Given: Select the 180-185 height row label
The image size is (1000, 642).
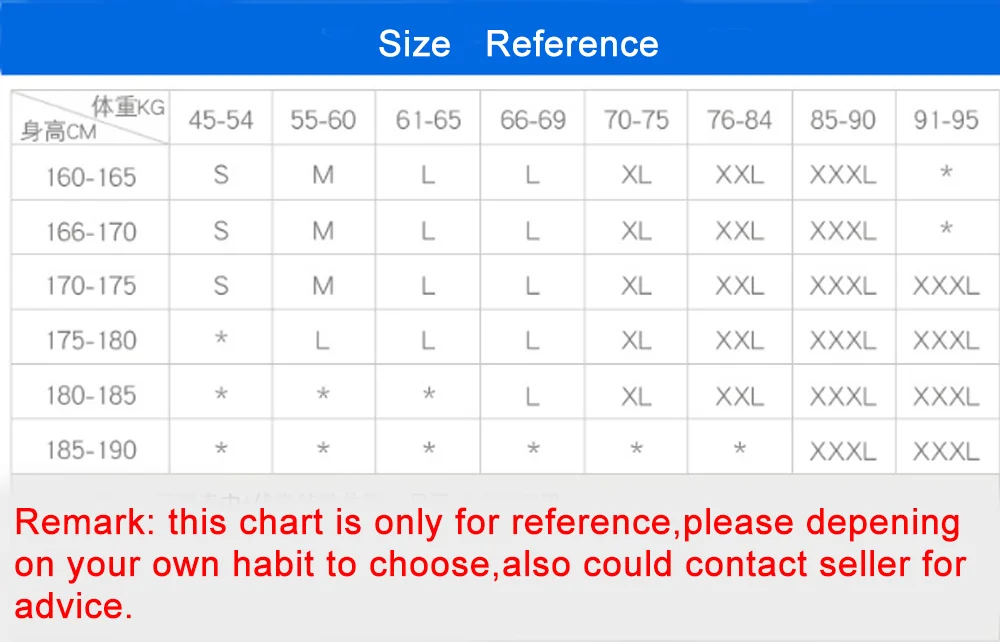Looking at the screenshot, I should 91,396.
